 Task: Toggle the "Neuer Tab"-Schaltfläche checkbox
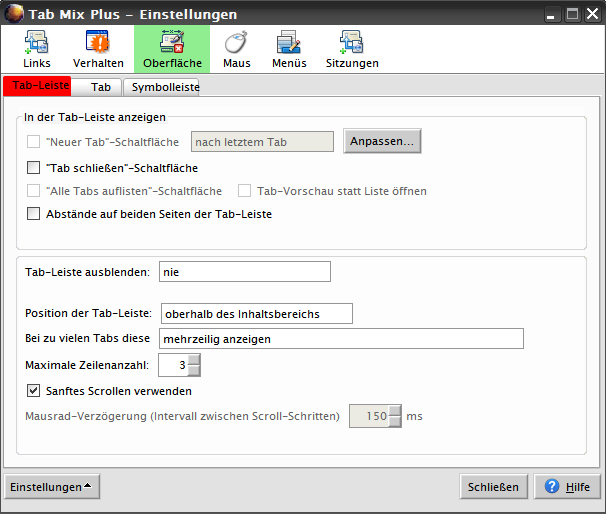(33, 142)
